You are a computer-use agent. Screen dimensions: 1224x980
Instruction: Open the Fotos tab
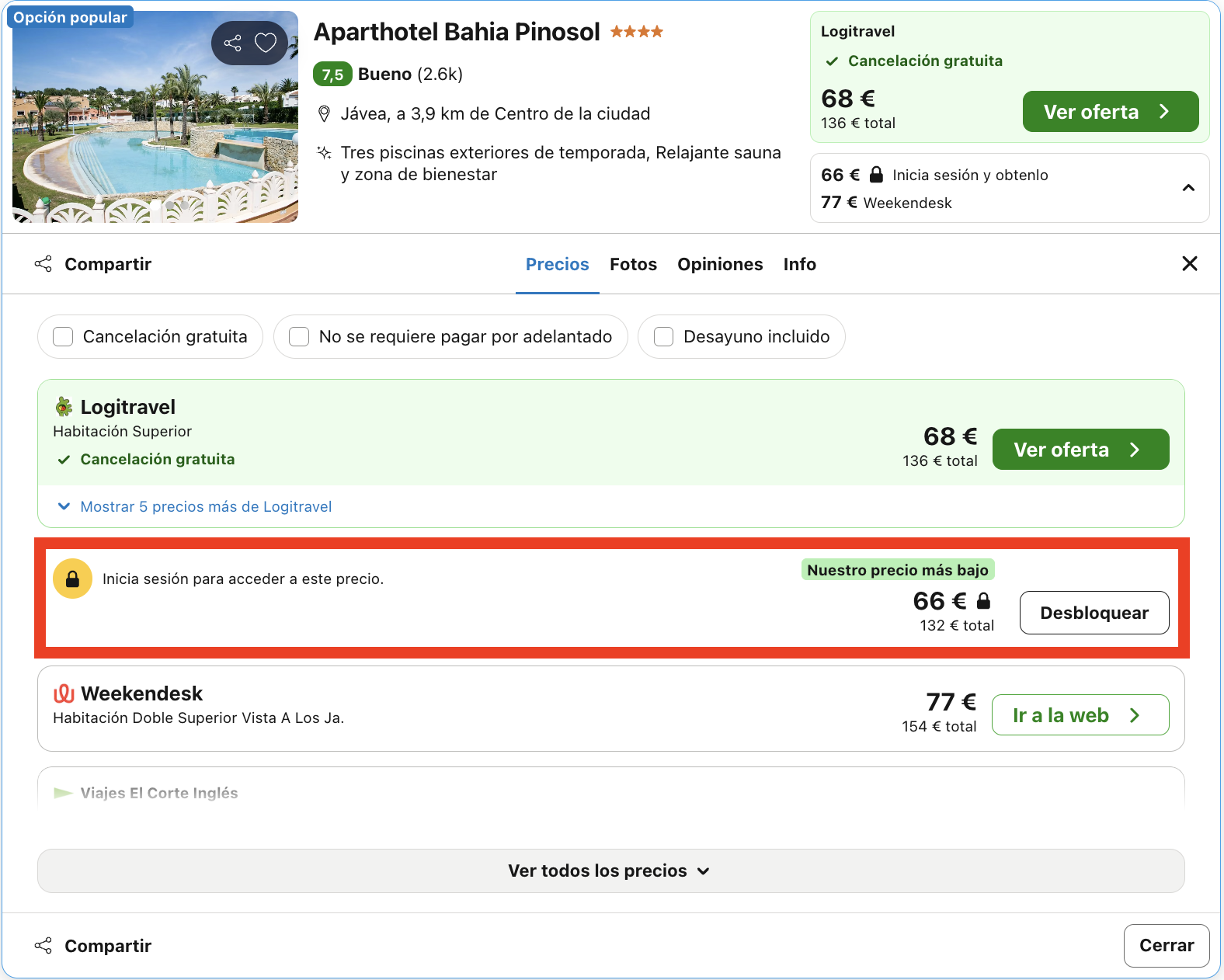633,265
